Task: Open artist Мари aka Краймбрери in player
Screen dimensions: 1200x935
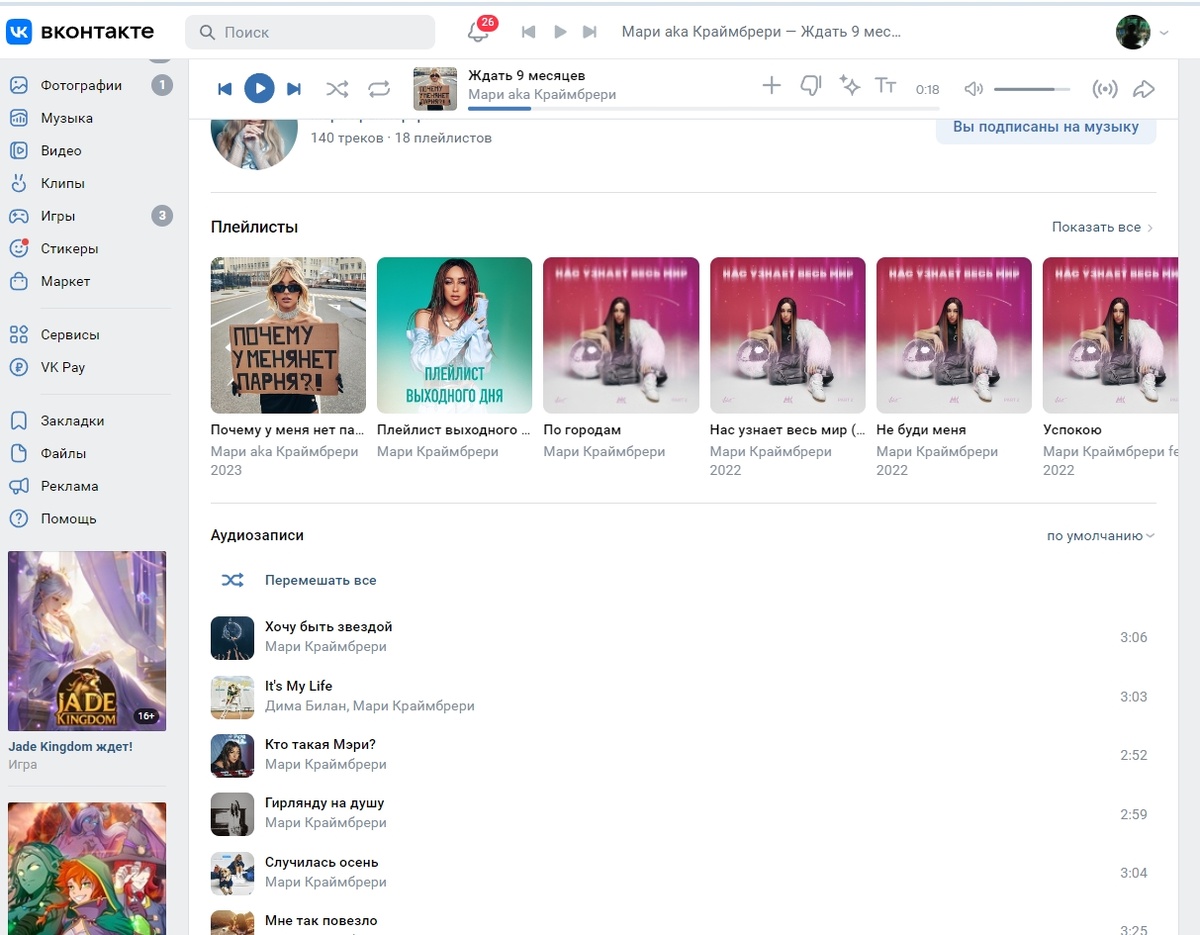Action: (542, 95)
